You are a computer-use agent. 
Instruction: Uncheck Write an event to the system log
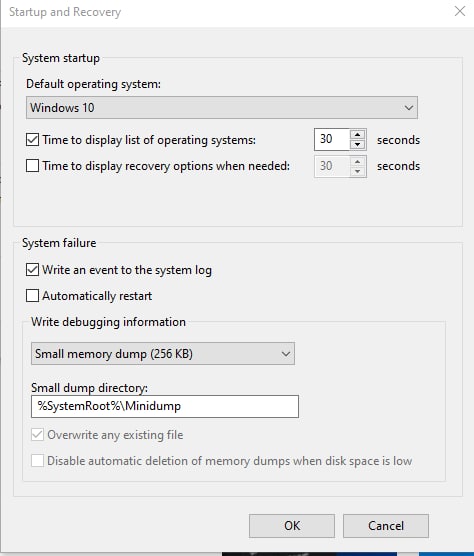coord(32,270)
